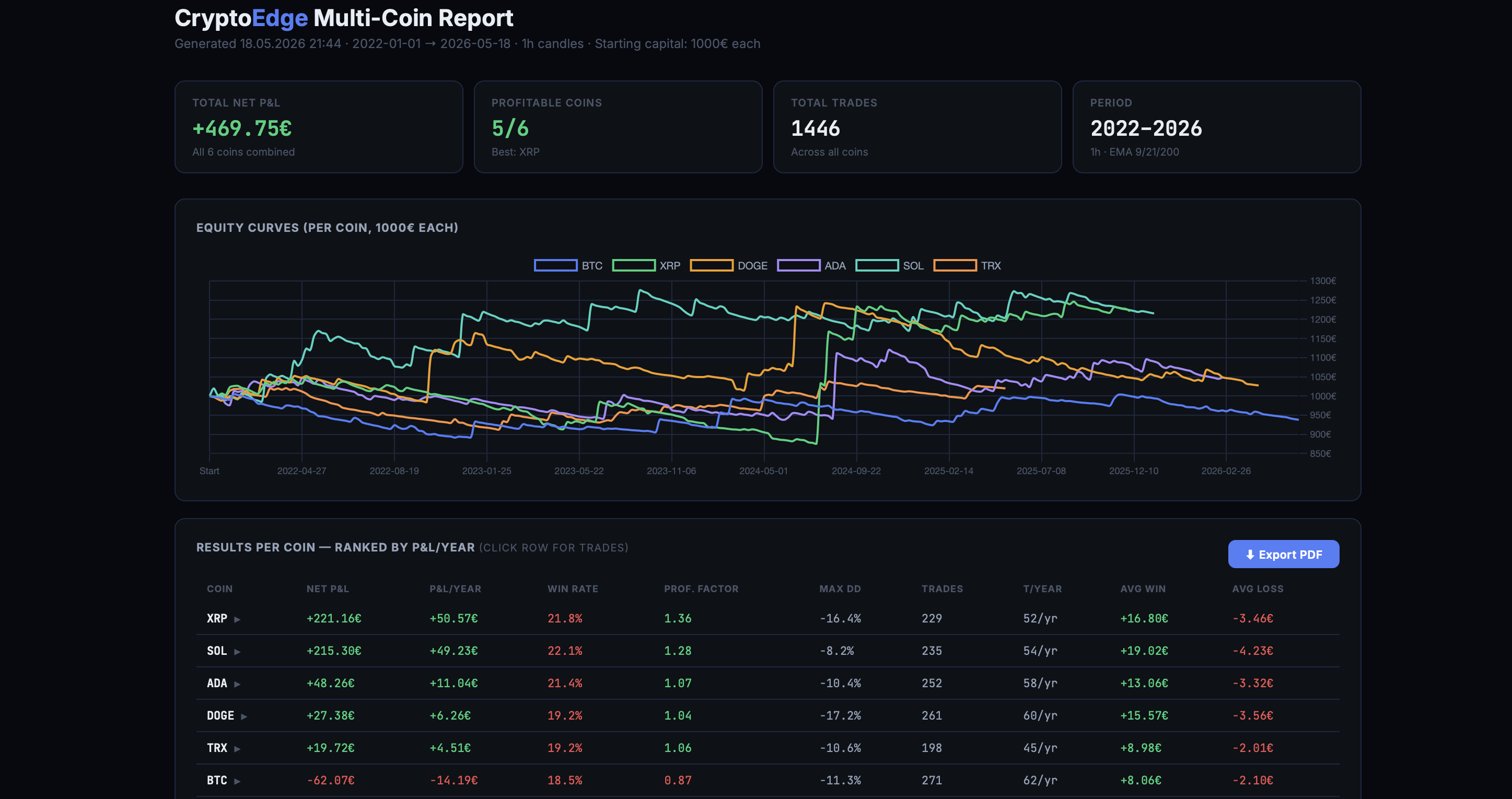Click the PROF. FACTOR column header
Screen dimensions: 1512x799
(x=701, y=589)
